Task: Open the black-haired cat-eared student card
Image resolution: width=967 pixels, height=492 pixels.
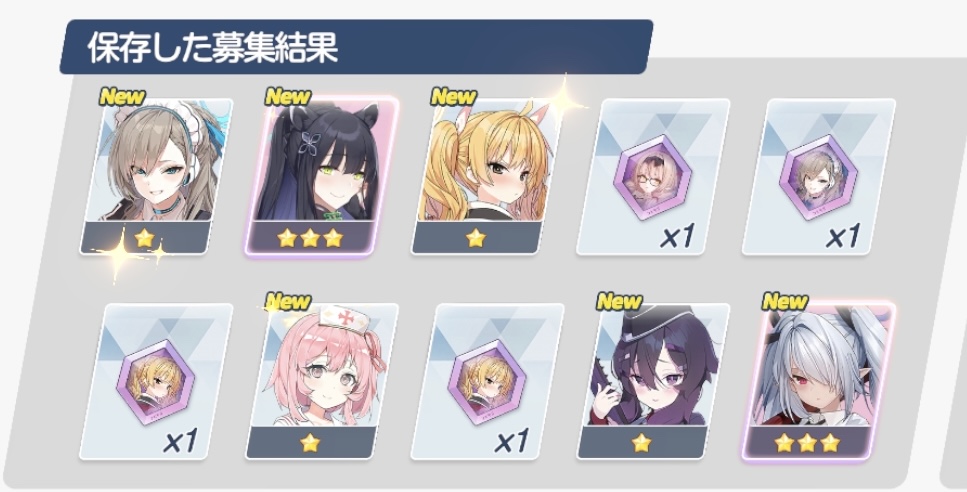Action: (x=321, y=176)
